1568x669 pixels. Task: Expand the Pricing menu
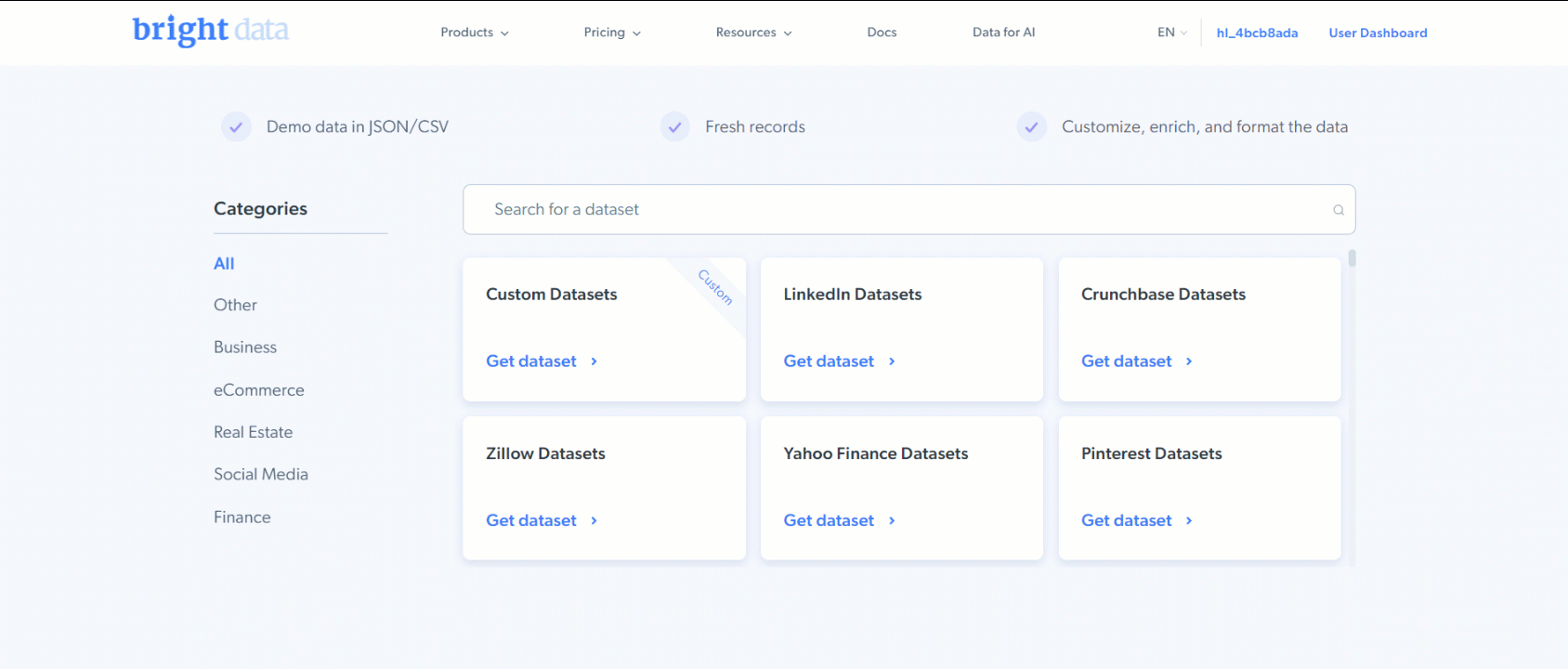pos(611,32)
